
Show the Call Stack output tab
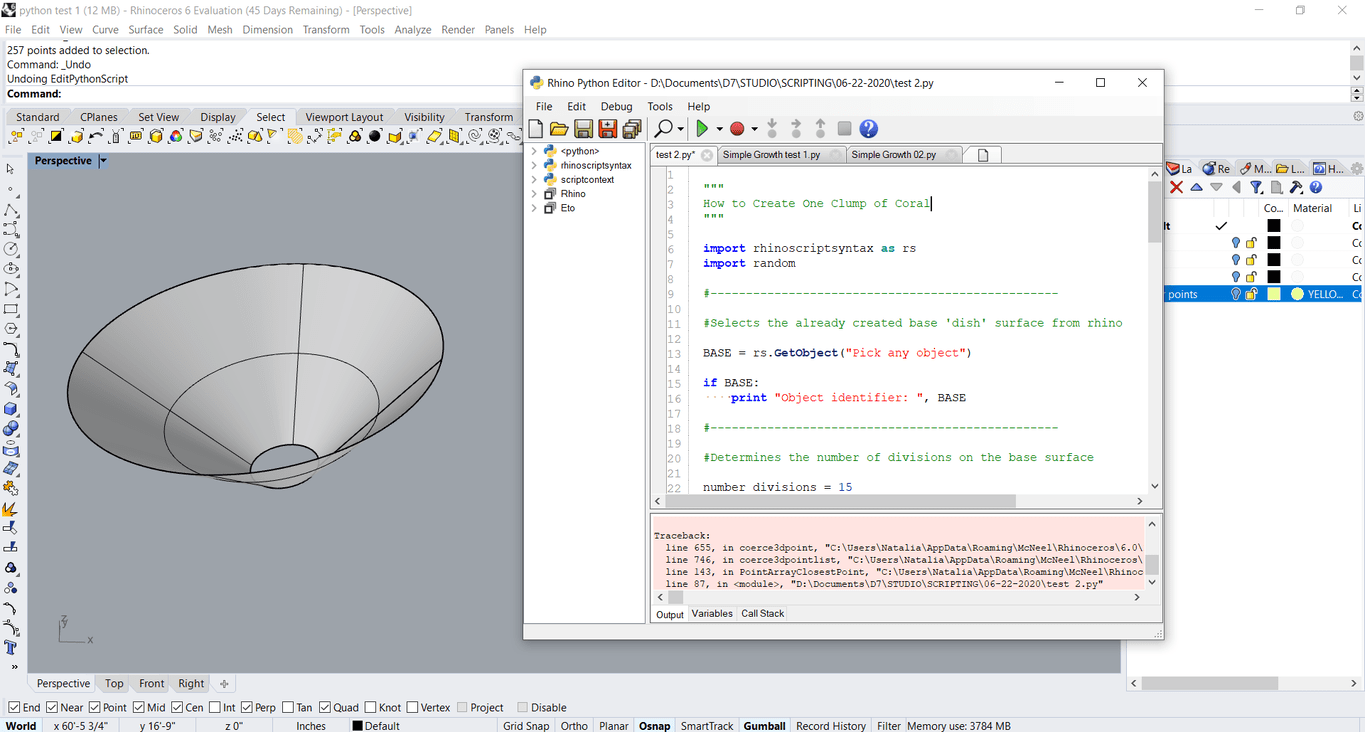[x=762, y=614]
